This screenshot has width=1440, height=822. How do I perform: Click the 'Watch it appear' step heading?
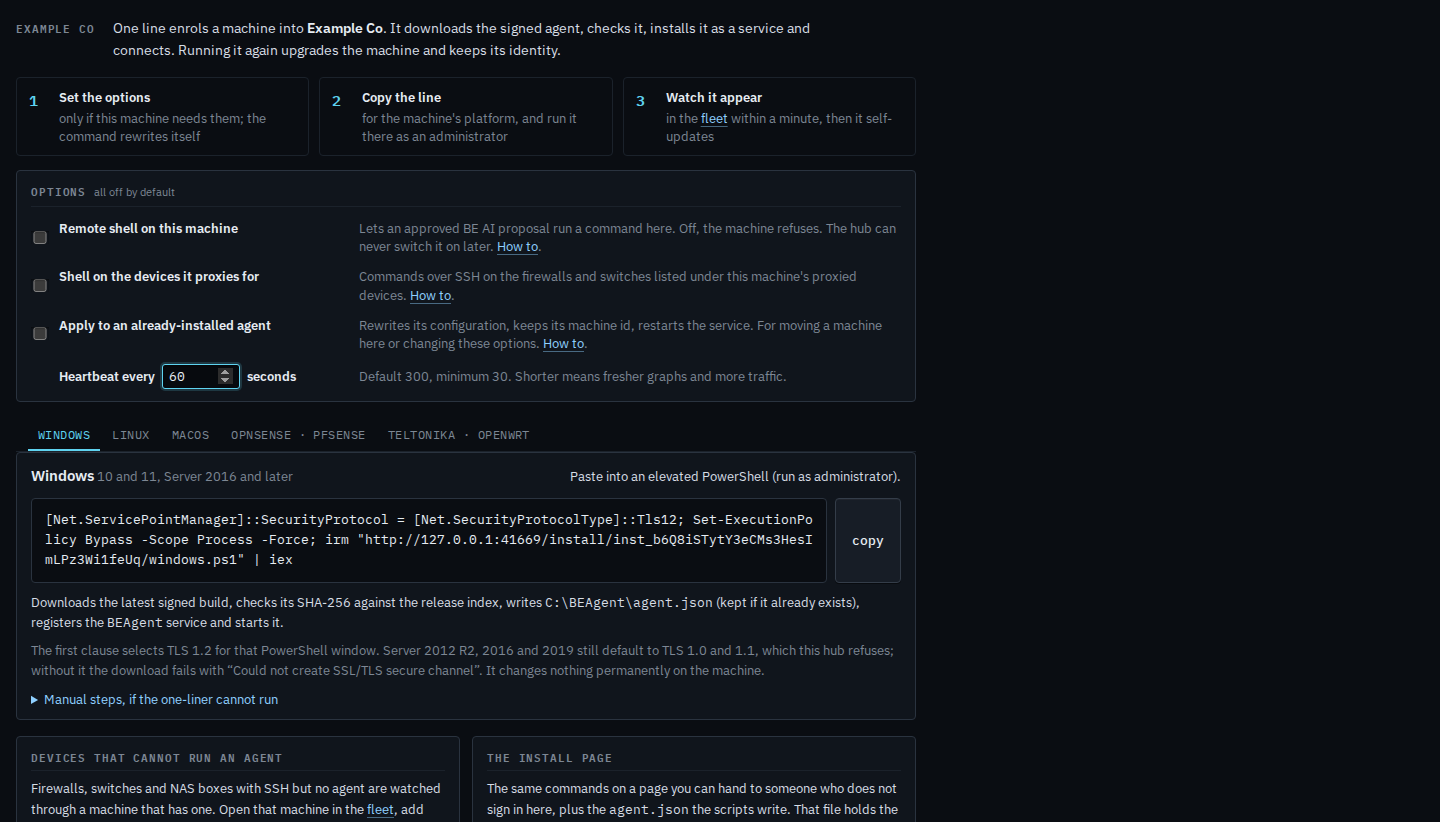click(714, 98)
